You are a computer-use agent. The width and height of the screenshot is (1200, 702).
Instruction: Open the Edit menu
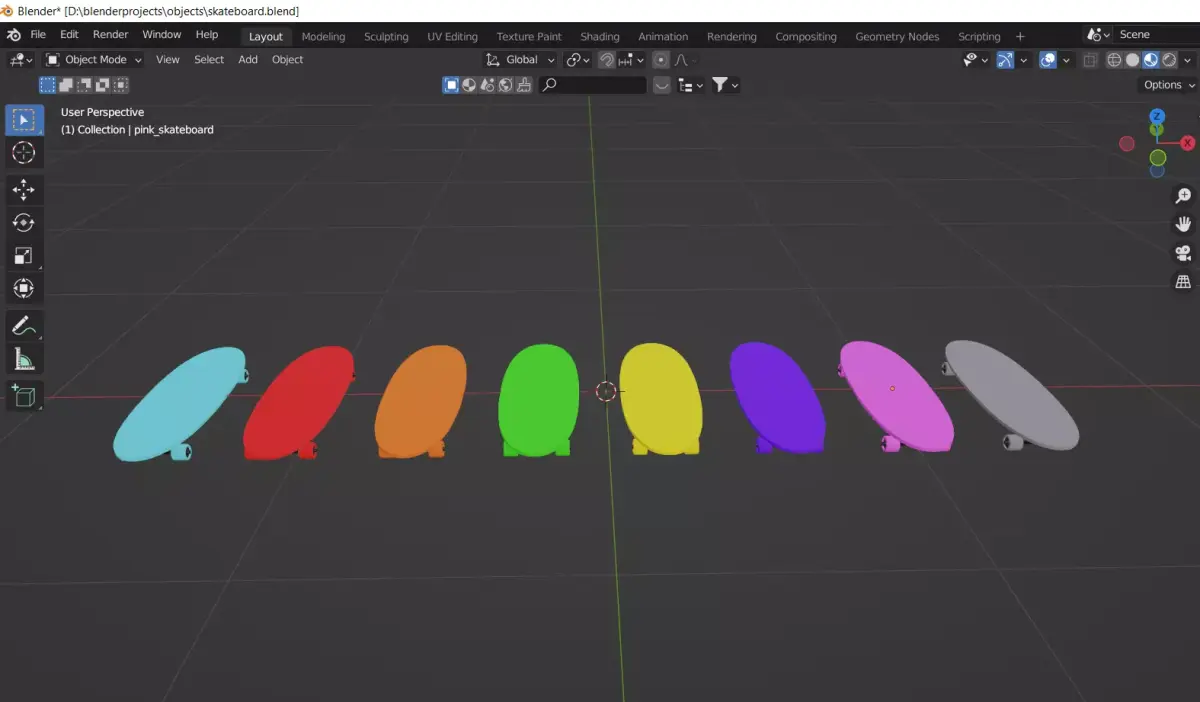coord(69,35)
